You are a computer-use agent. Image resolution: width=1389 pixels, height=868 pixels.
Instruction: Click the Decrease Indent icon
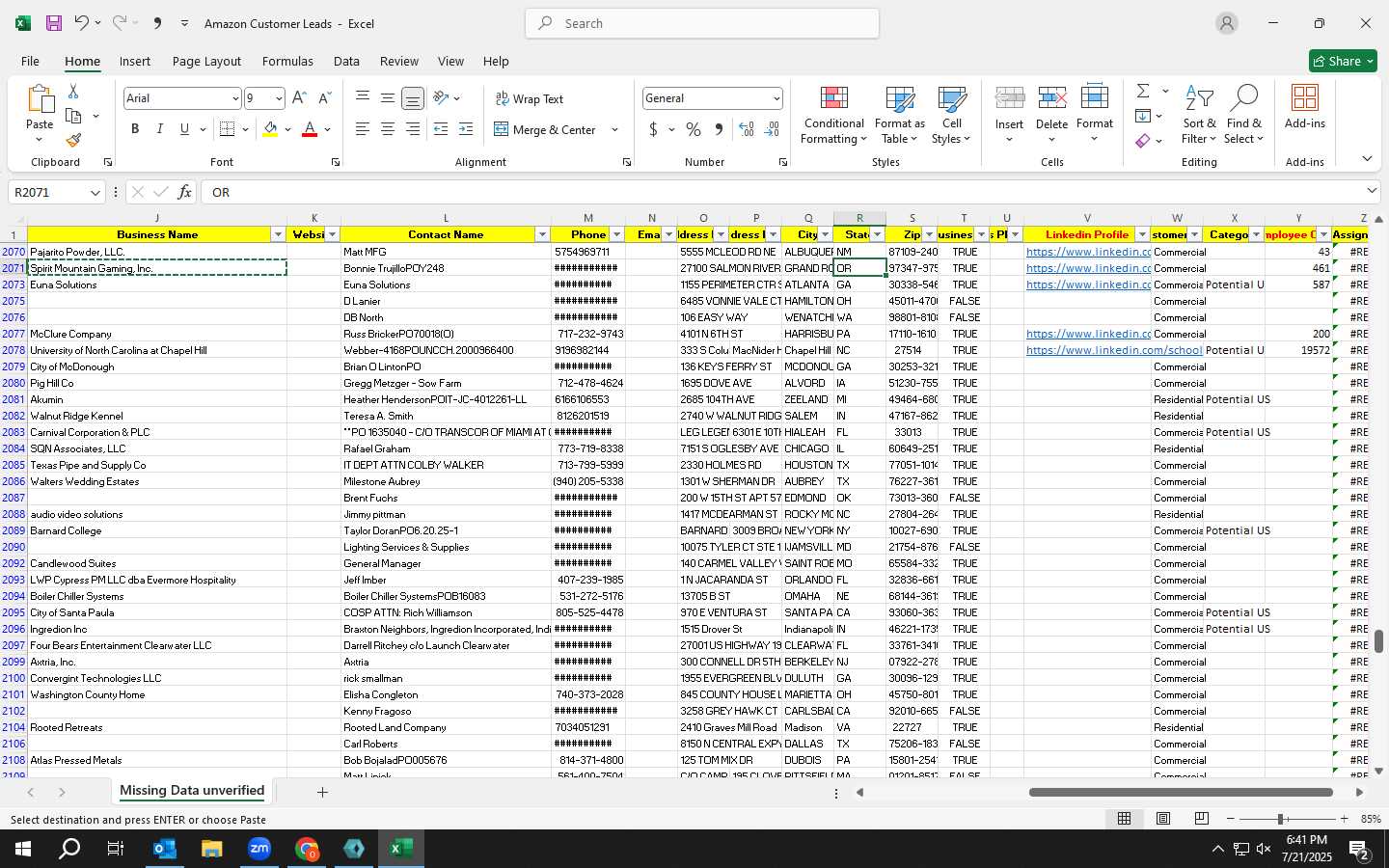pos(441,129)
